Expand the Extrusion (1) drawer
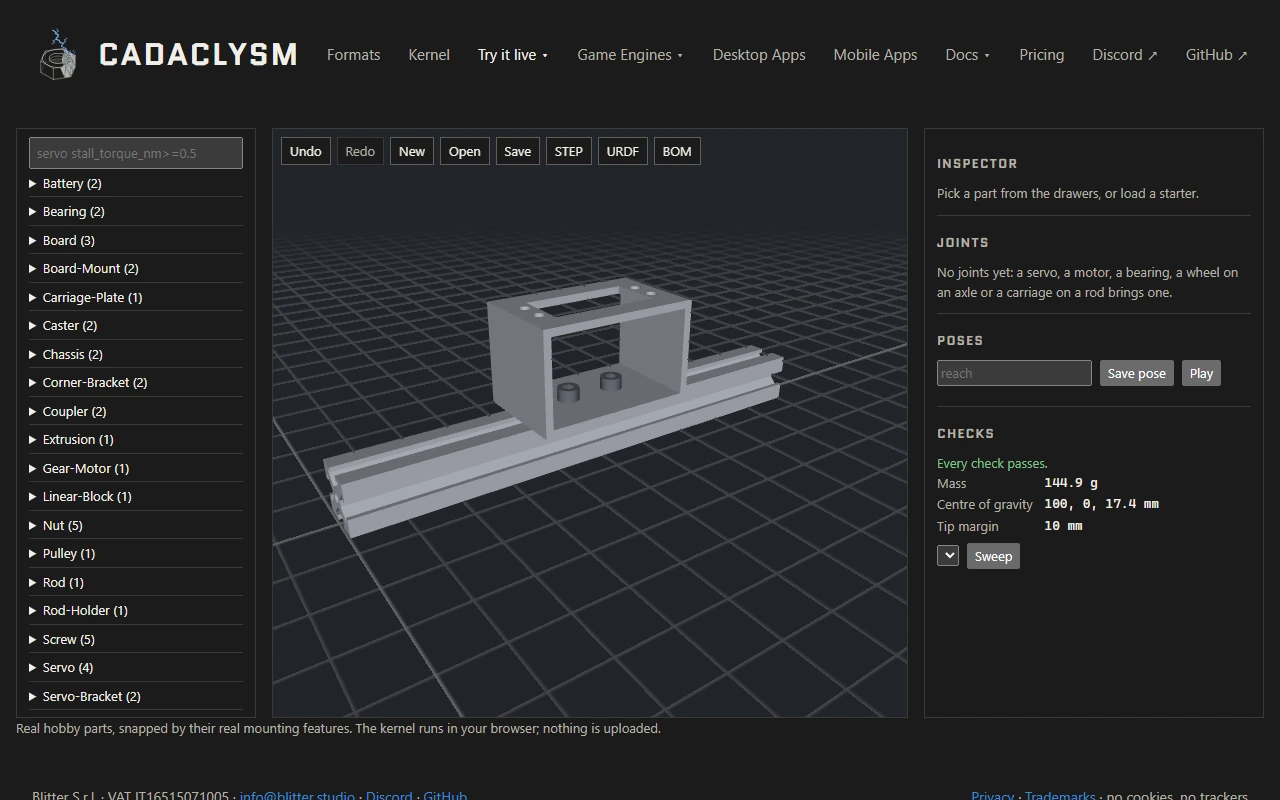The width and height of the screenshot is (1280, 800). tap(136, 440)
